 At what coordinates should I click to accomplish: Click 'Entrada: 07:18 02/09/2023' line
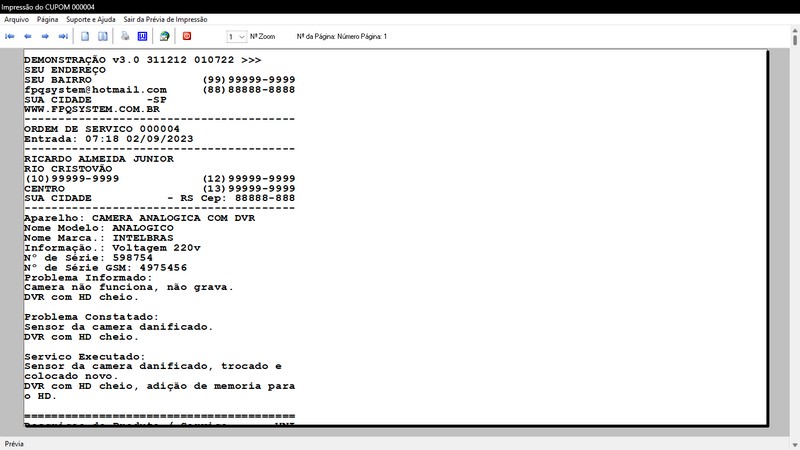[x=109, y=139]
